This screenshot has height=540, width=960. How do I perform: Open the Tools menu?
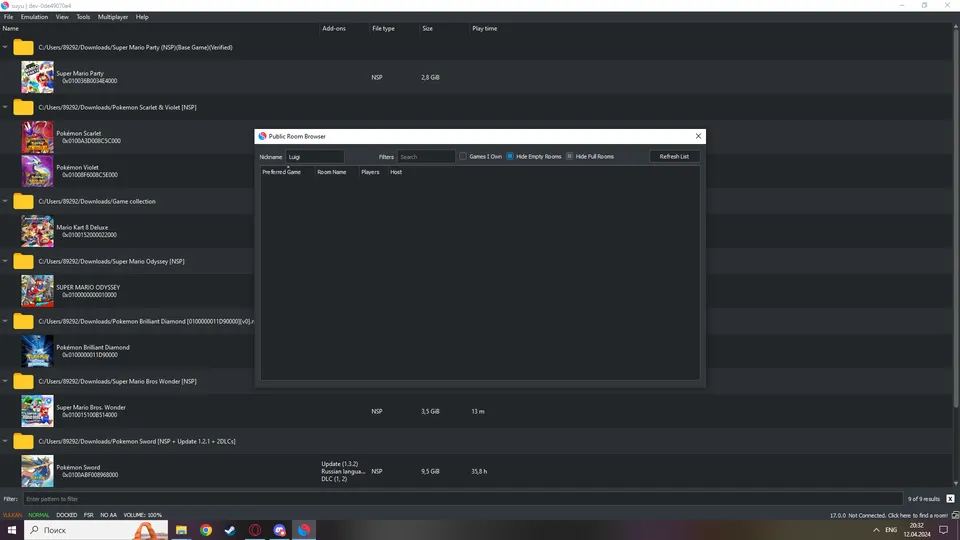83,17
